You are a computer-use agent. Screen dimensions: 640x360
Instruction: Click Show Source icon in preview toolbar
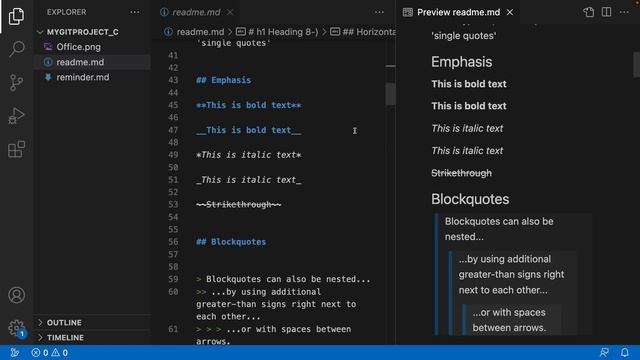tap(589, 12)
